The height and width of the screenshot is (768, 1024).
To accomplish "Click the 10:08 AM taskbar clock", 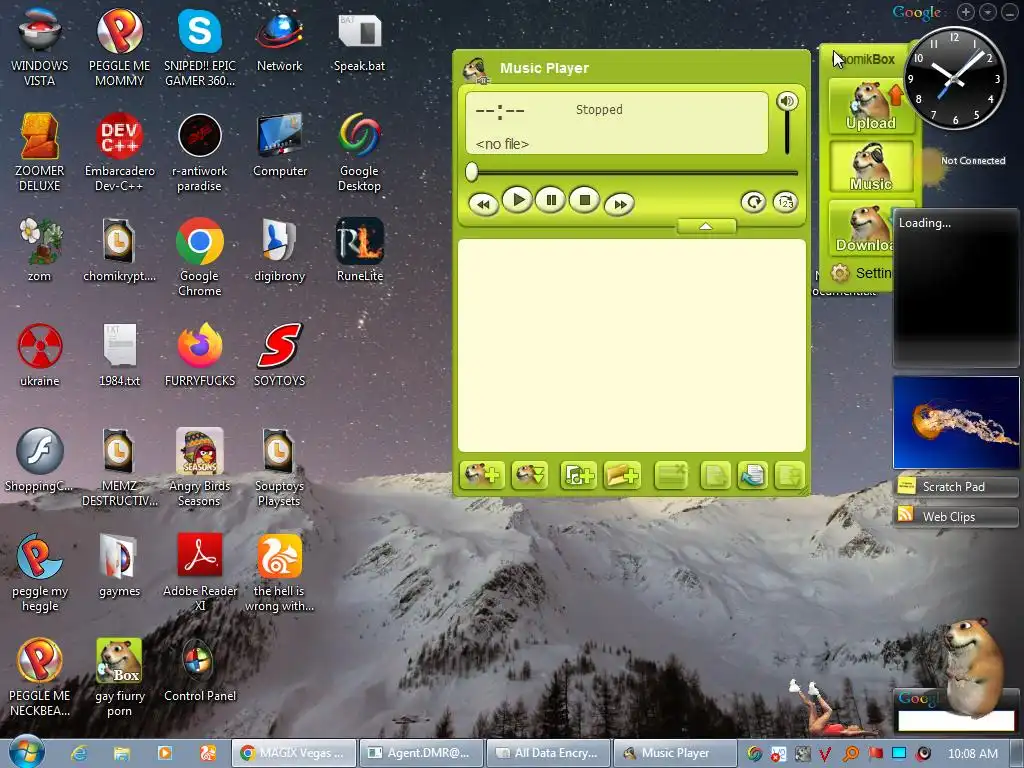I will pyautogui.click(x=973, y=754).
